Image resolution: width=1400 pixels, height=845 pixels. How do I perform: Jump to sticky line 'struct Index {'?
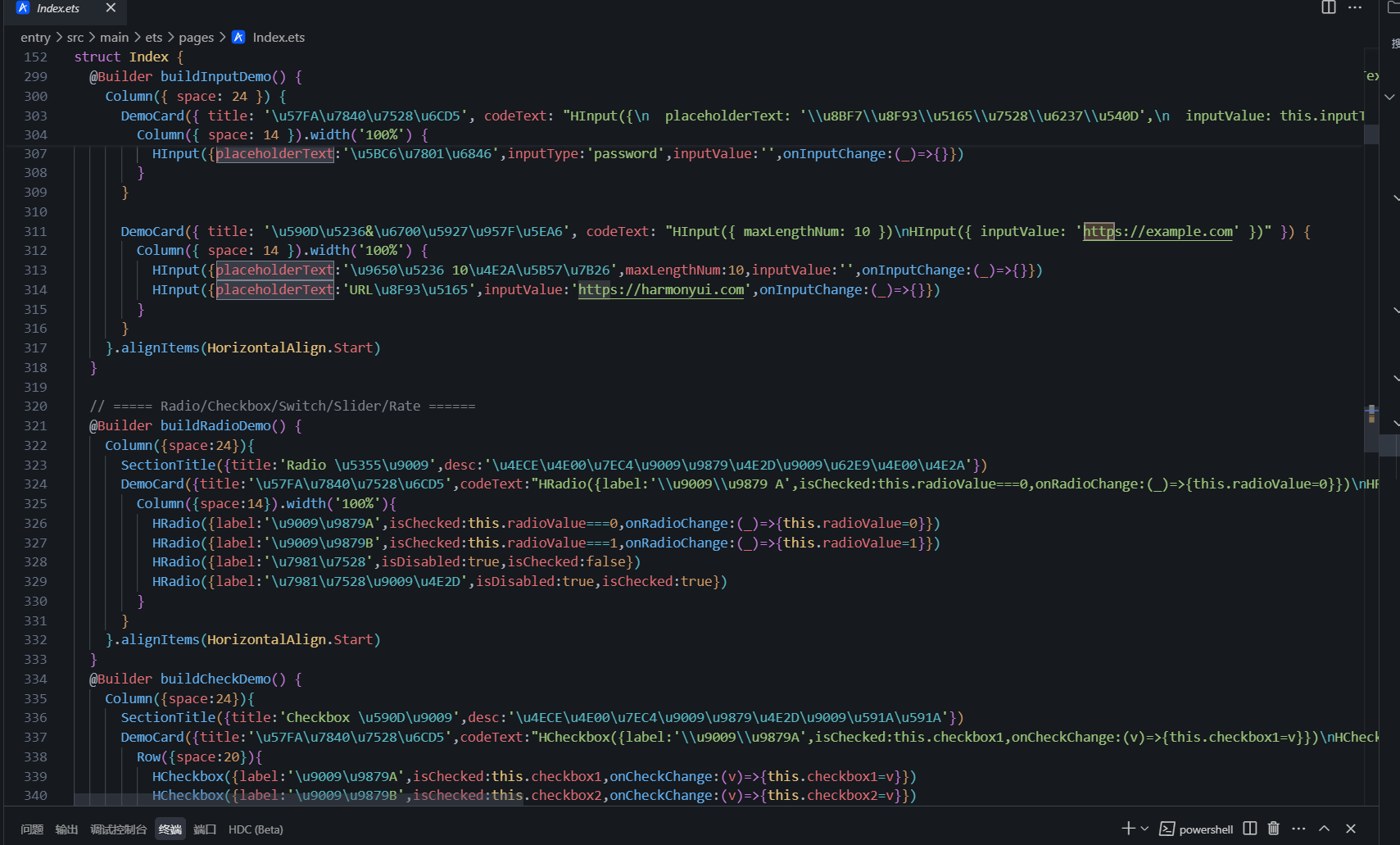click(x=129, y=57)
